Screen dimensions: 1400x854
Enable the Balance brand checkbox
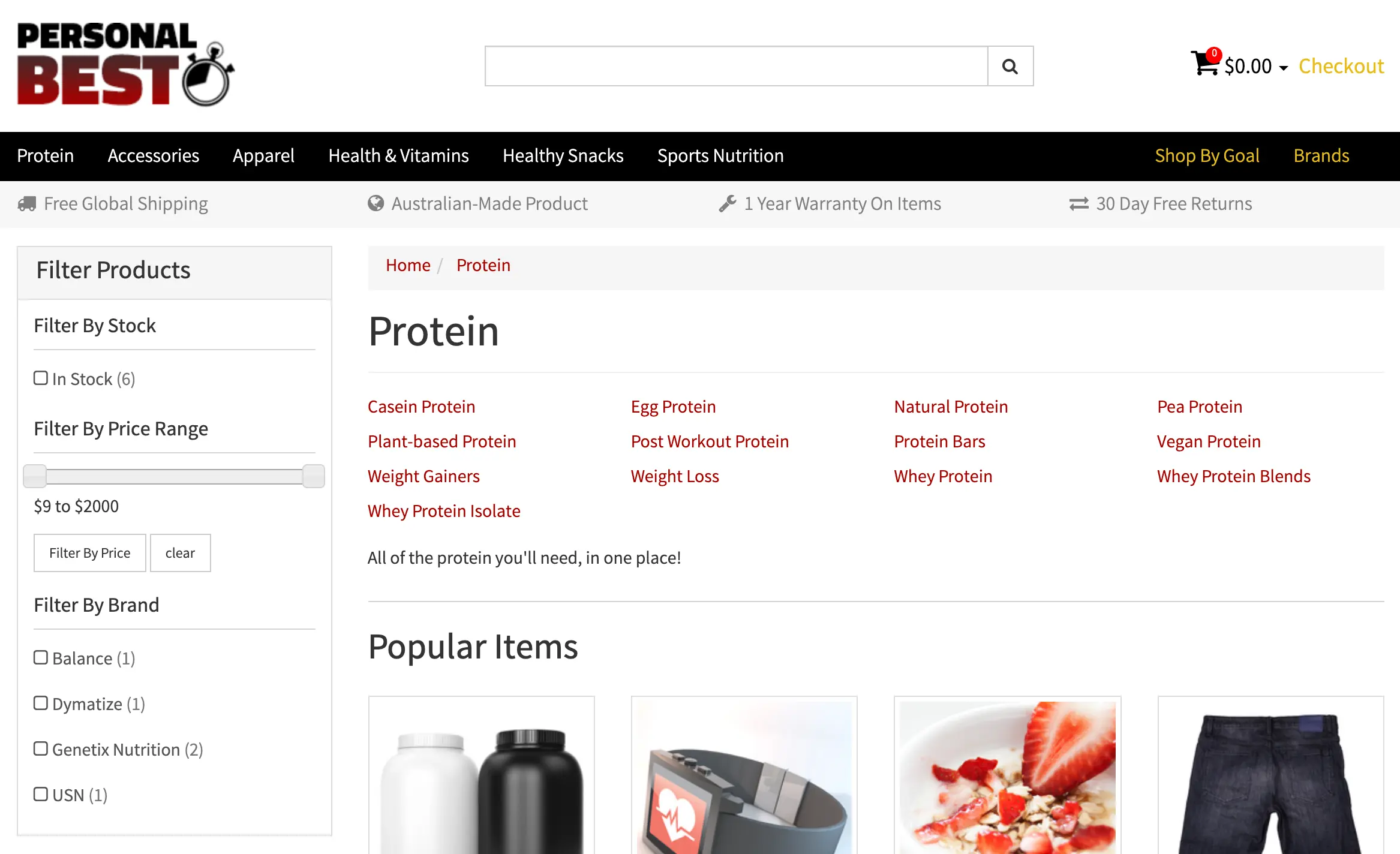click(x=40, y=657)
